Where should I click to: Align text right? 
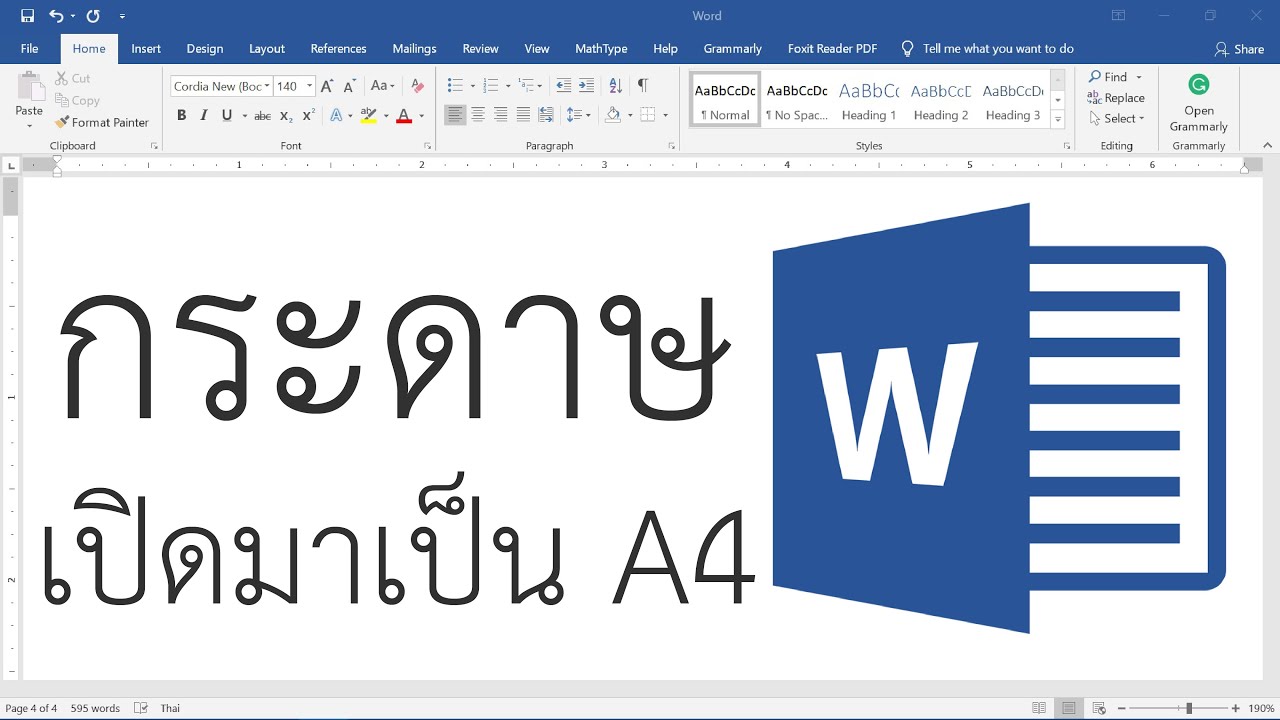pyautogui.click(x=500, y=115)
